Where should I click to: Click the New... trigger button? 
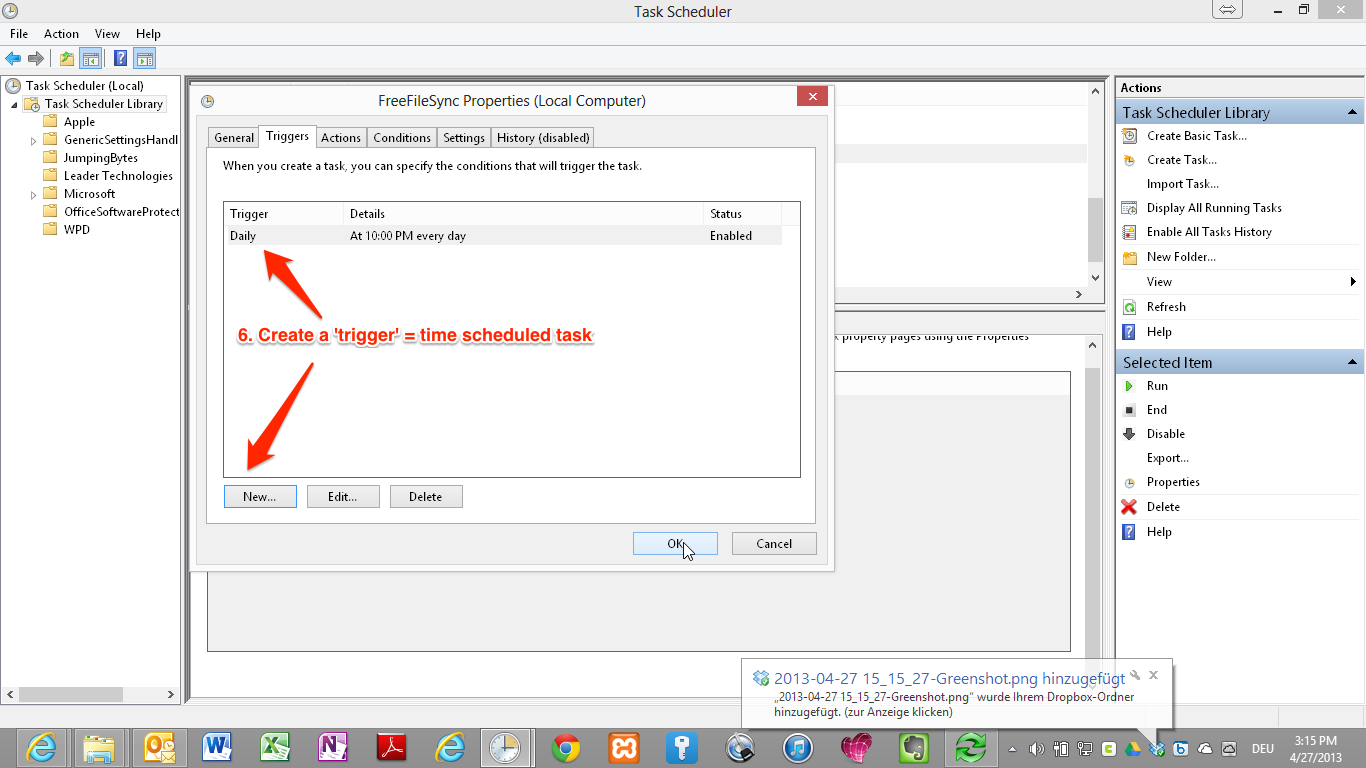coord(260,497)
